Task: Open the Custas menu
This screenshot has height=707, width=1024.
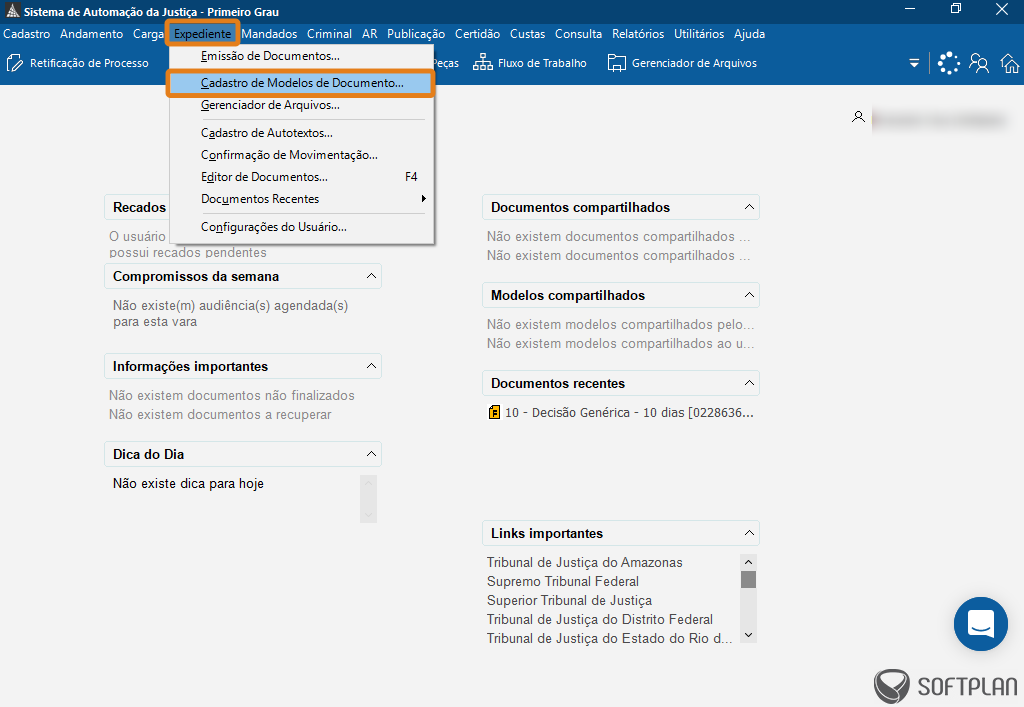Action: pyautogui.click(x=528, y=34)
